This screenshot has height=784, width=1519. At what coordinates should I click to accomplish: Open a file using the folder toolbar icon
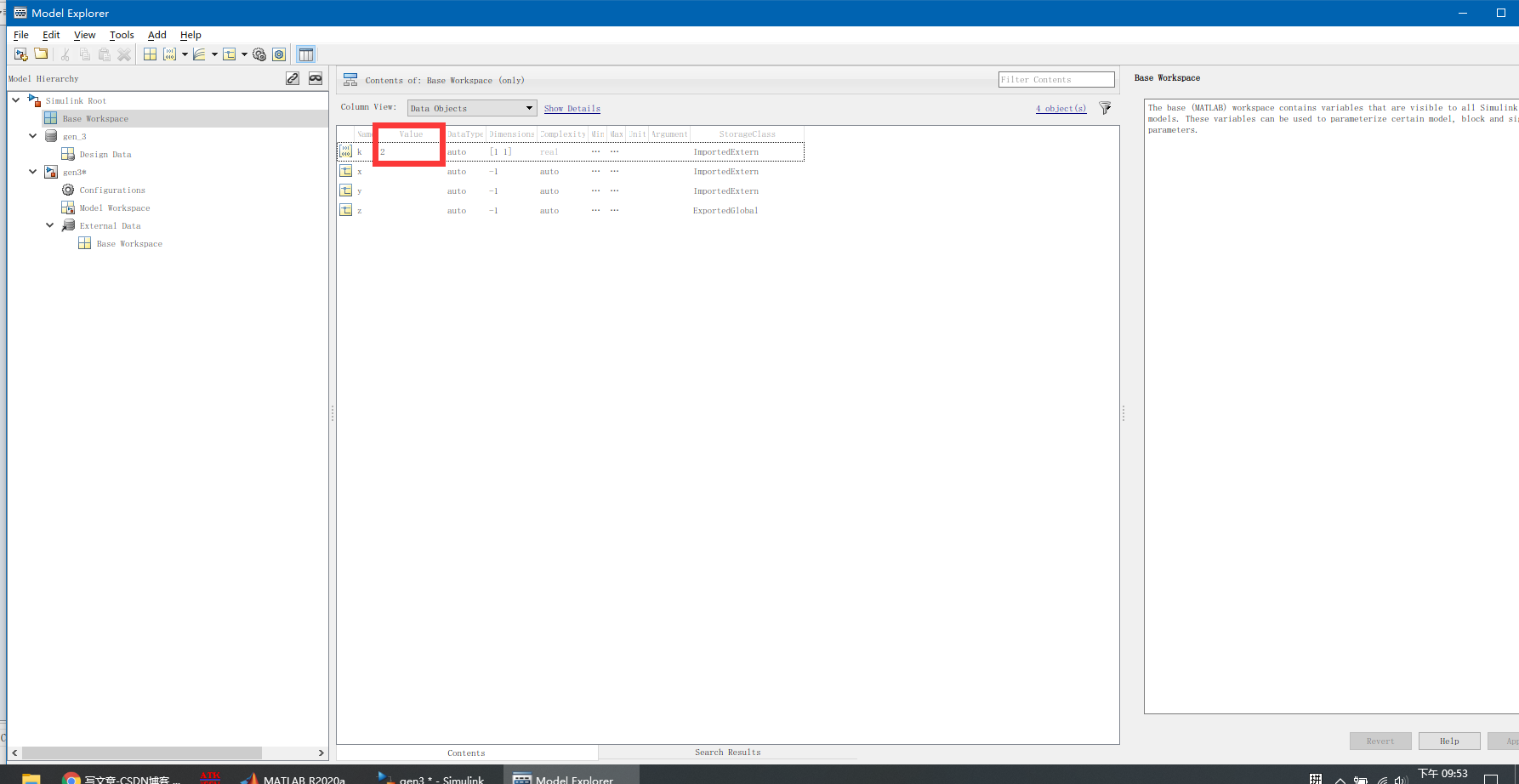click(x=41, y=54)
